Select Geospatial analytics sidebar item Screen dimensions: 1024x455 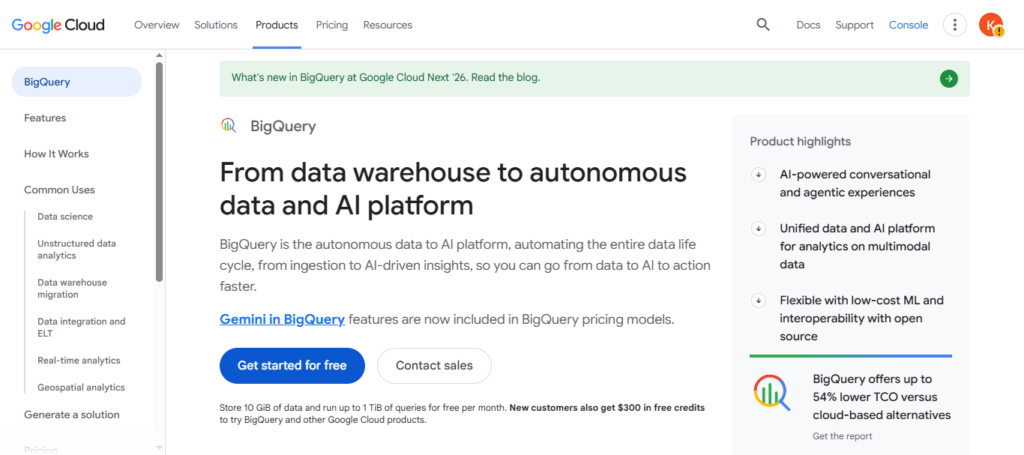point(81,387)
